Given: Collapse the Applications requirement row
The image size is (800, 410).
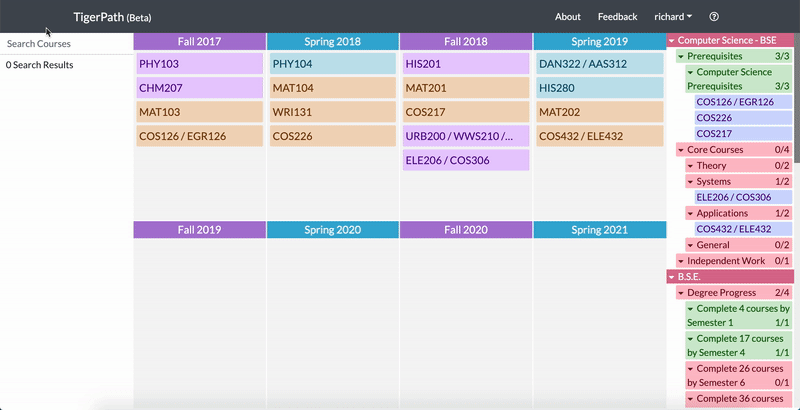Looking at the screenshot, I should point(690,213).
